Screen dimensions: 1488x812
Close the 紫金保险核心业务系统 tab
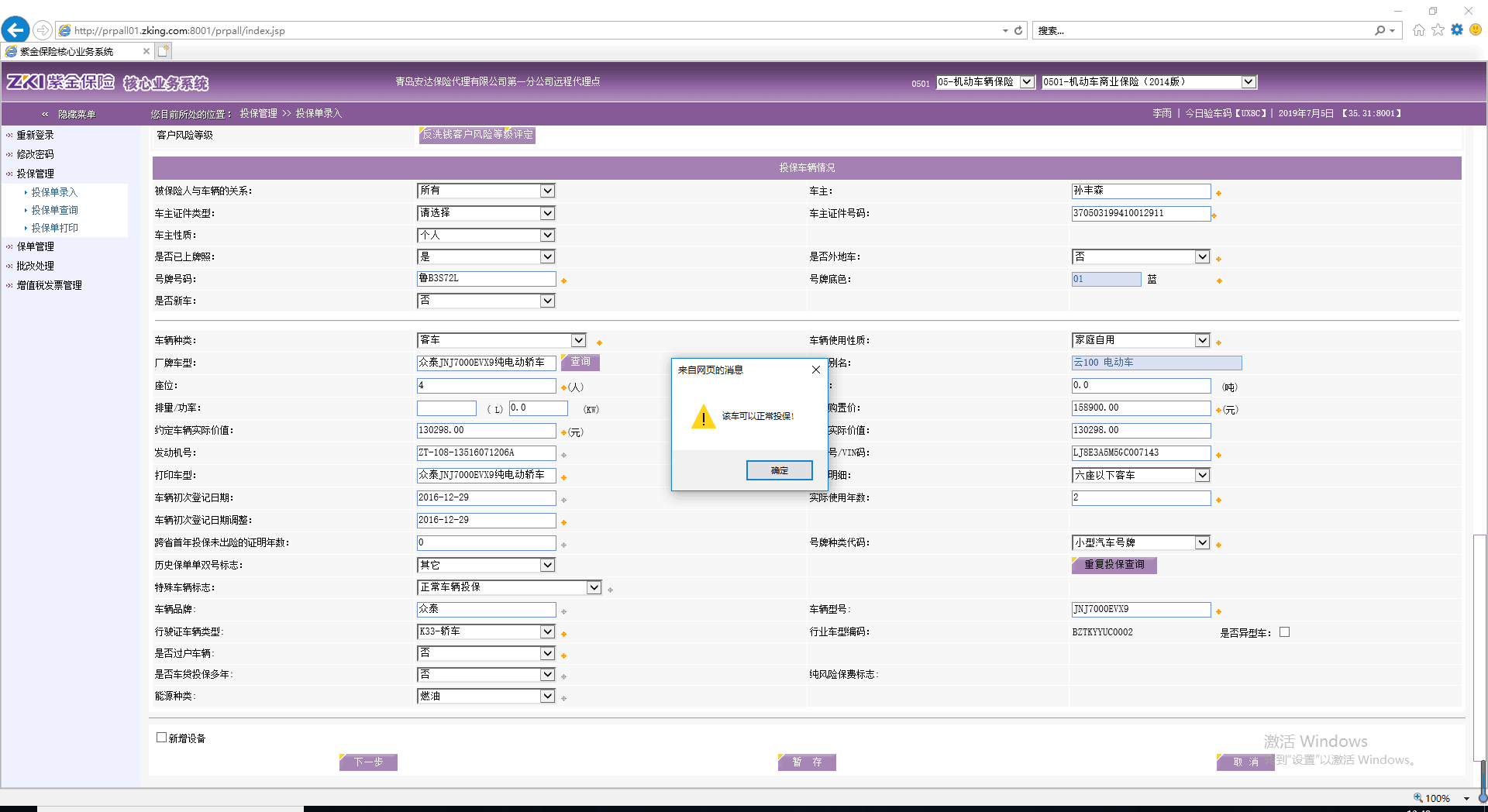(146, 51)
